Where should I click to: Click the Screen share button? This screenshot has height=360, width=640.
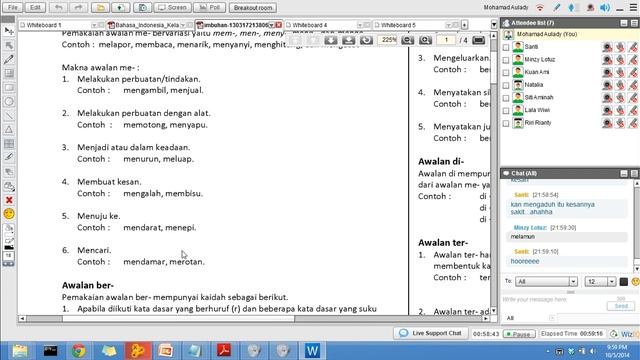(x=173, y=7)
